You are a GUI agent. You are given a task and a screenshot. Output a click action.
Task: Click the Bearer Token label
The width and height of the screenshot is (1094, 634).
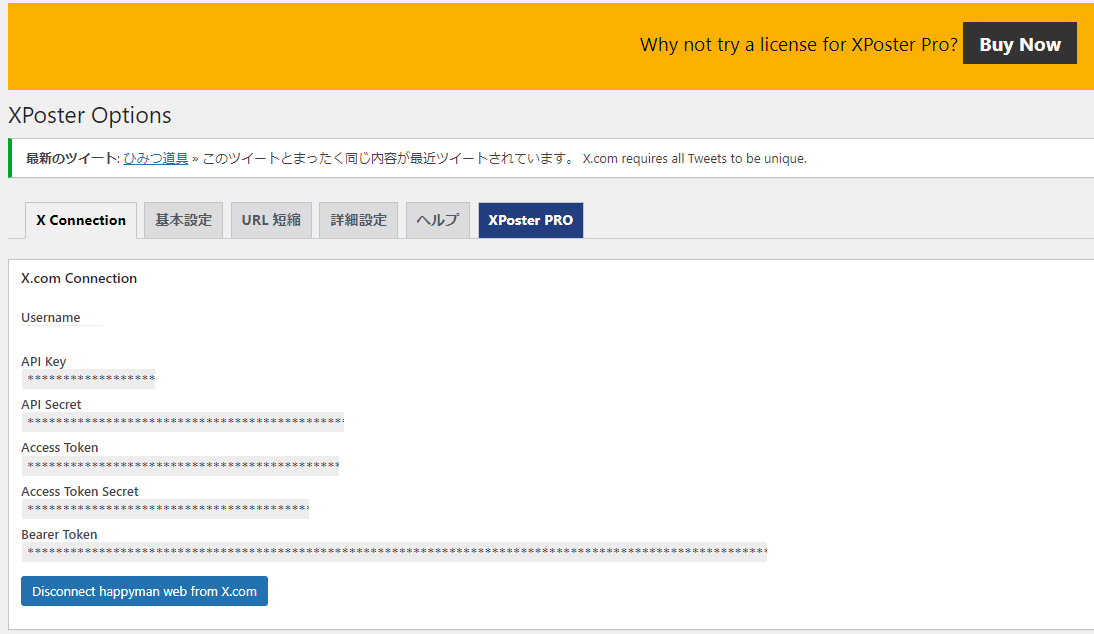(59, 535)
